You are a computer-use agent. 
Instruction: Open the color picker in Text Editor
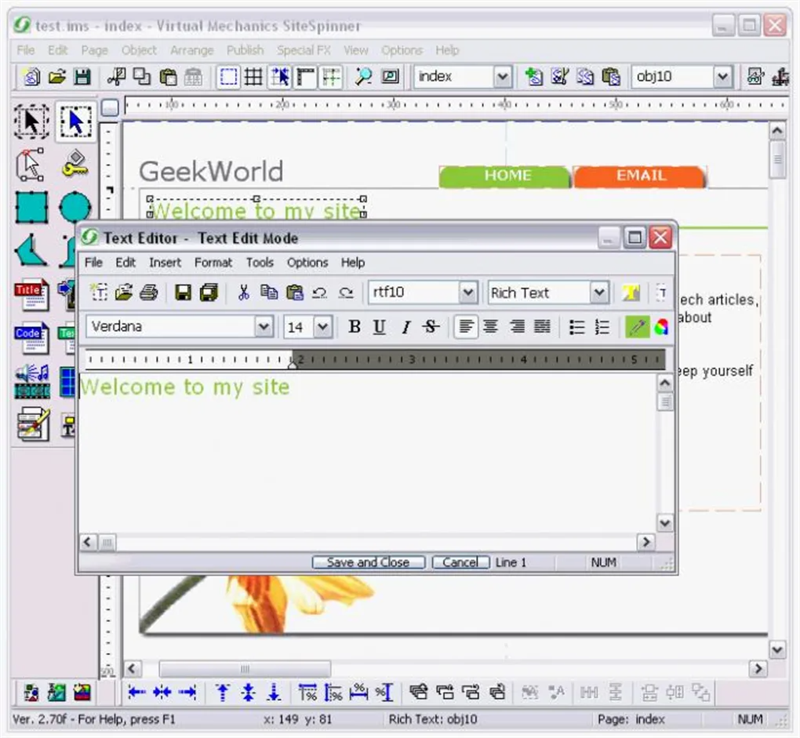tap(661, 327)
